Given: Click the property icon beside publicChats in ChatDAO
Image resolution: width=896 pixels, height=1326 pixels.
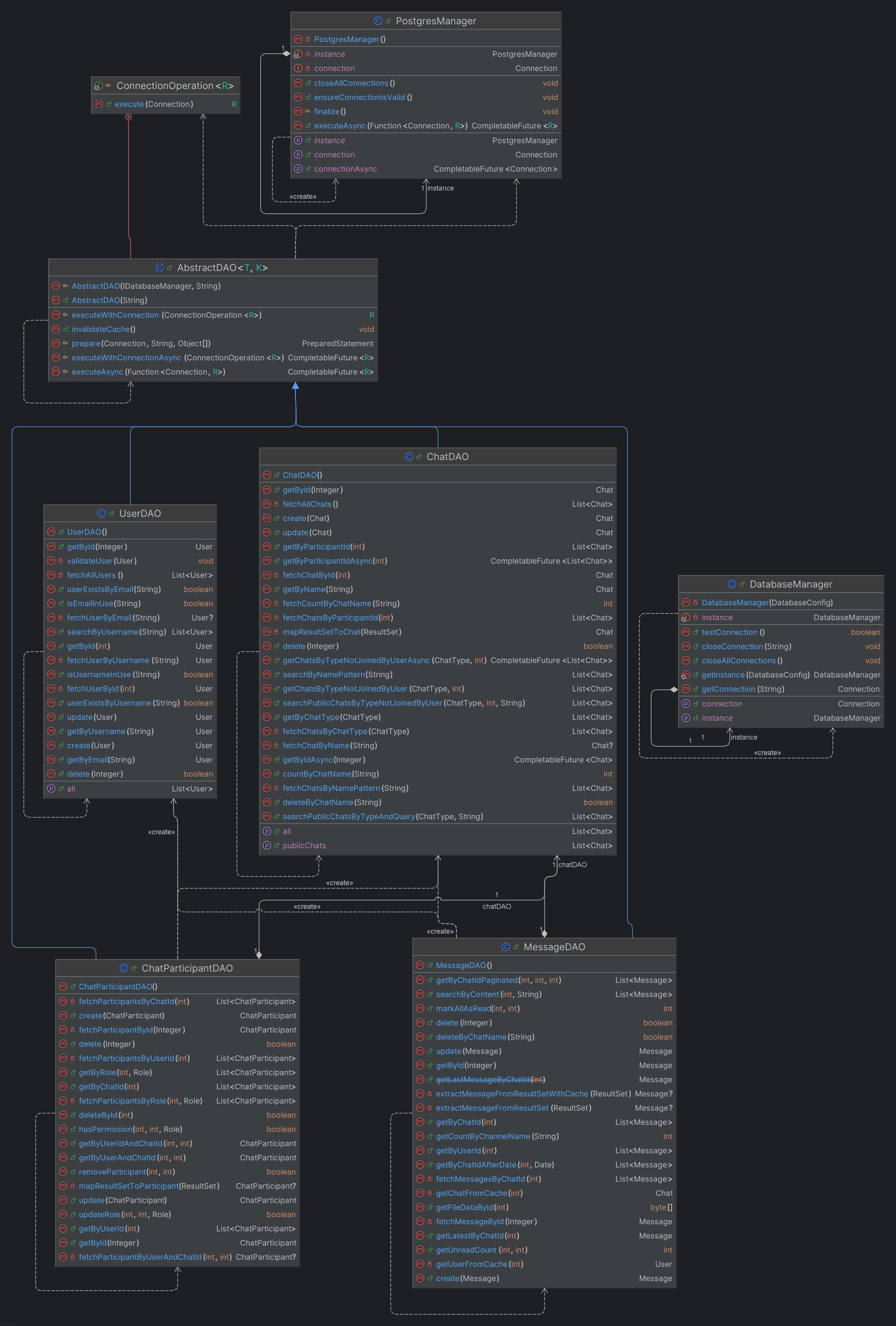Looking at the screenshot, I should [267, 846].
